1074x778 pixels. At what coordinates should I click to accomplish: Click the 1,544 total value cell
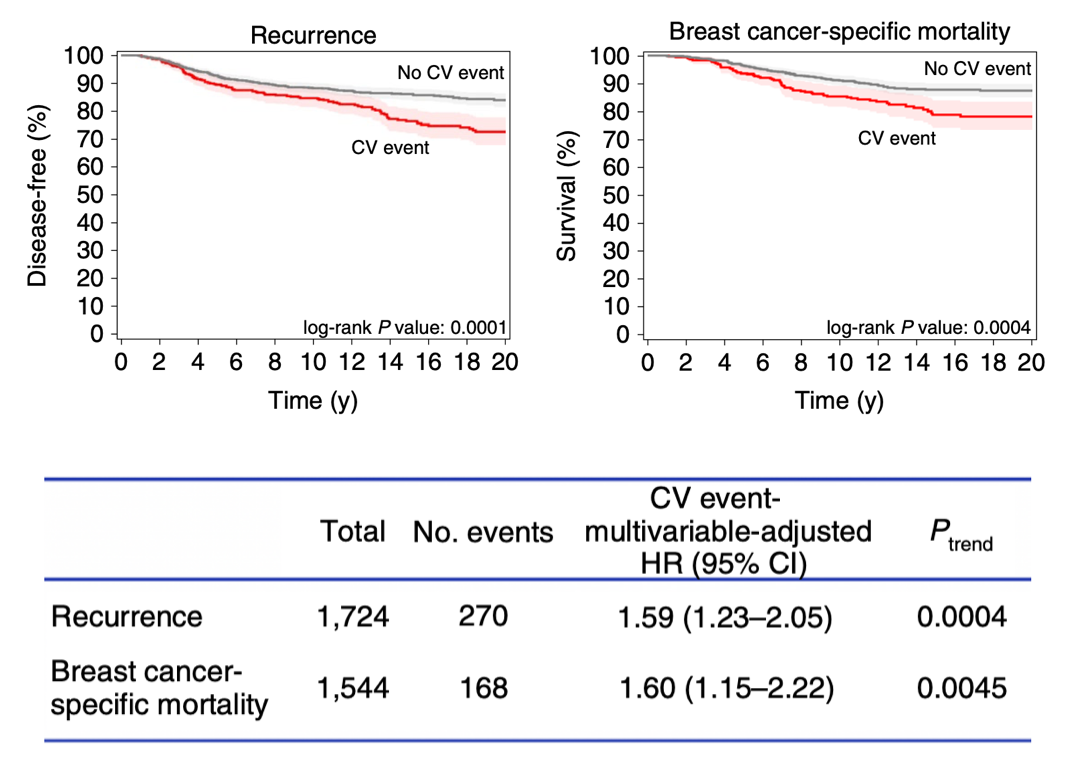point(353,688)
